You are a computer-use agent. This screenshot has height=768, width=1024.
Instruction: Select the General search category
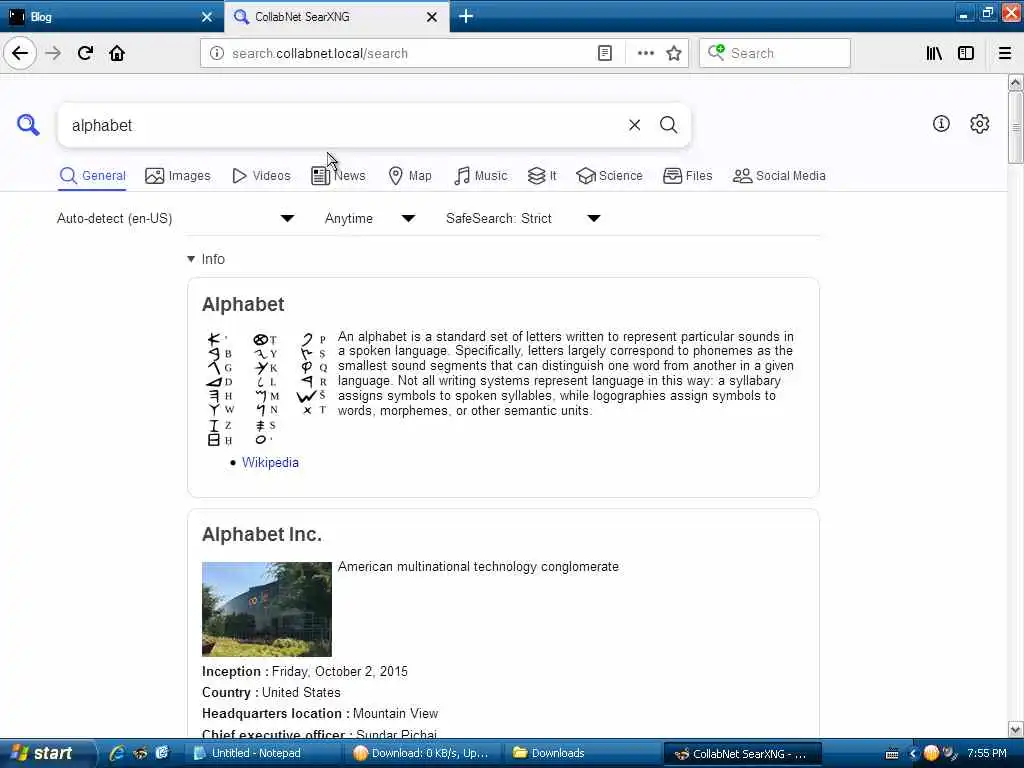[x=92, y=176]
